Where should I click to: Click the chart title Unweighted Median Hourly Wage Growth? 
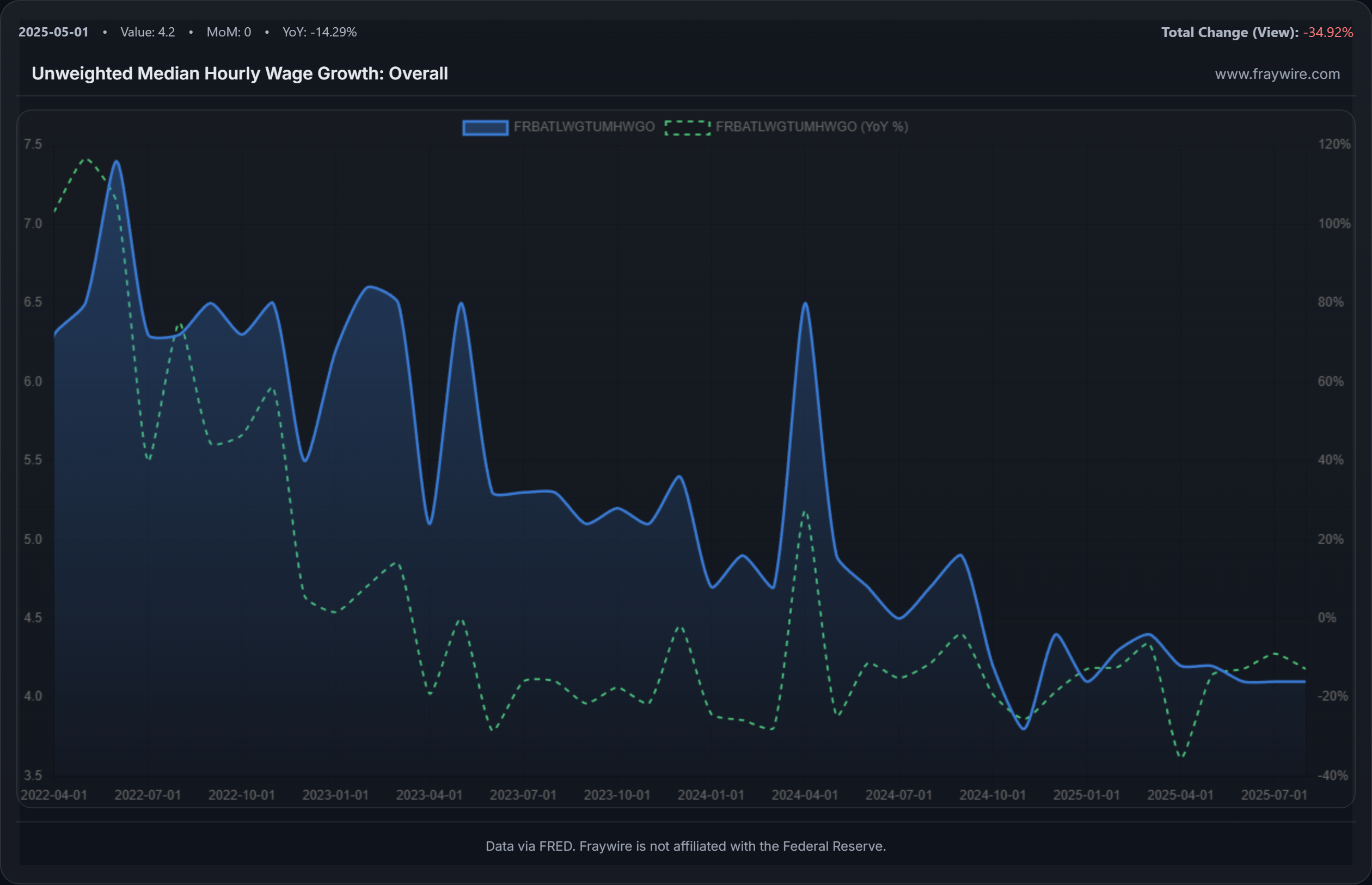coord(240,73)
